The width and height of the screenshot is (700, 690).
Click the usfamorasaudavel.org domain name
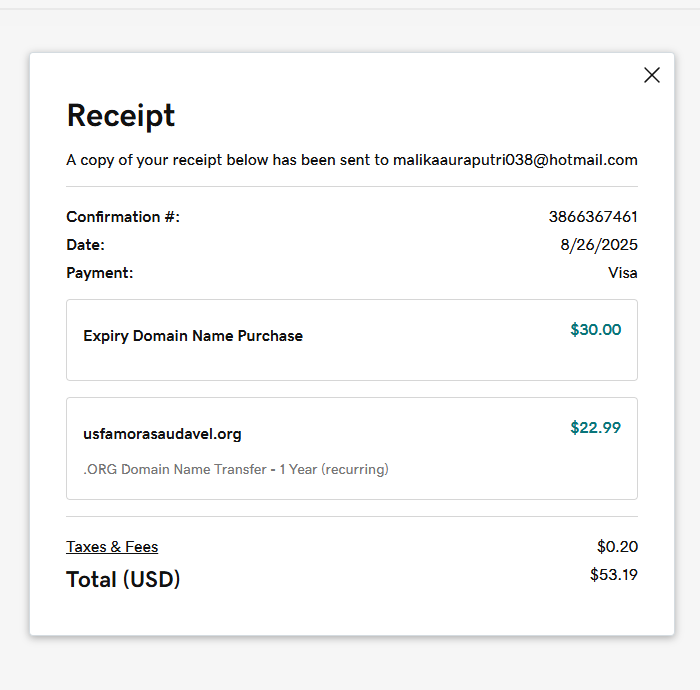pyautogui.click(x=162, y=434)
